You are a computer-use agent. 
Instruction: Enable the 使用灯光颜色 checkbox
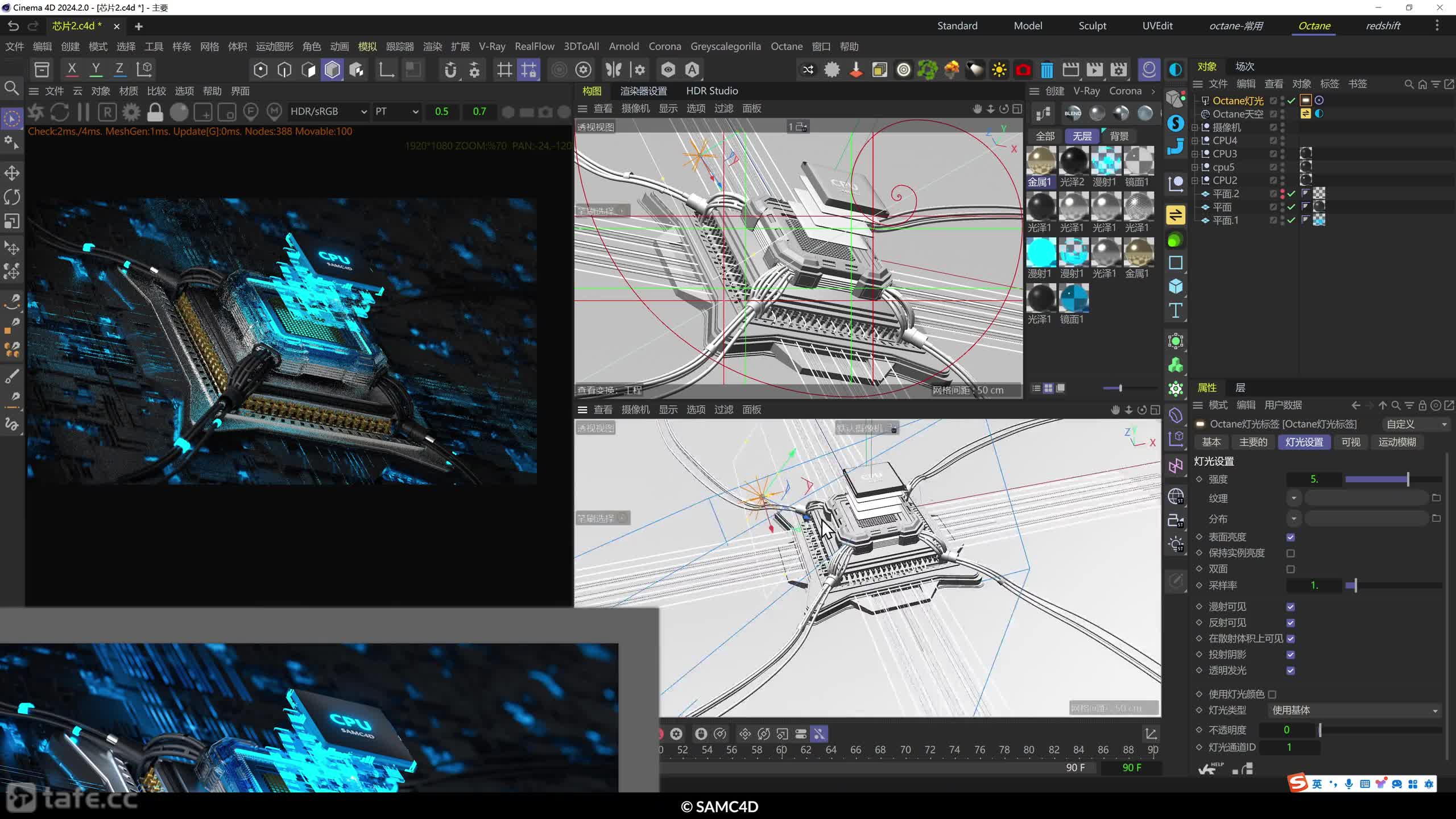[1272, 694]
